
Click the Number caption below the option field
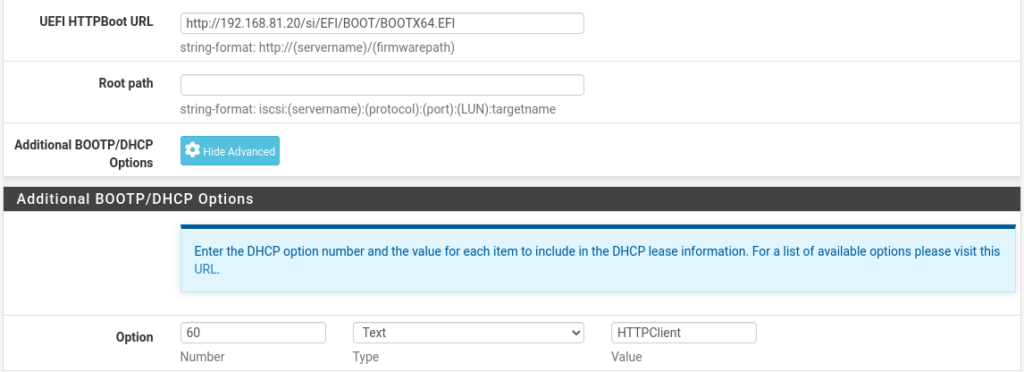pyautogui.click(x=202, y=357)
